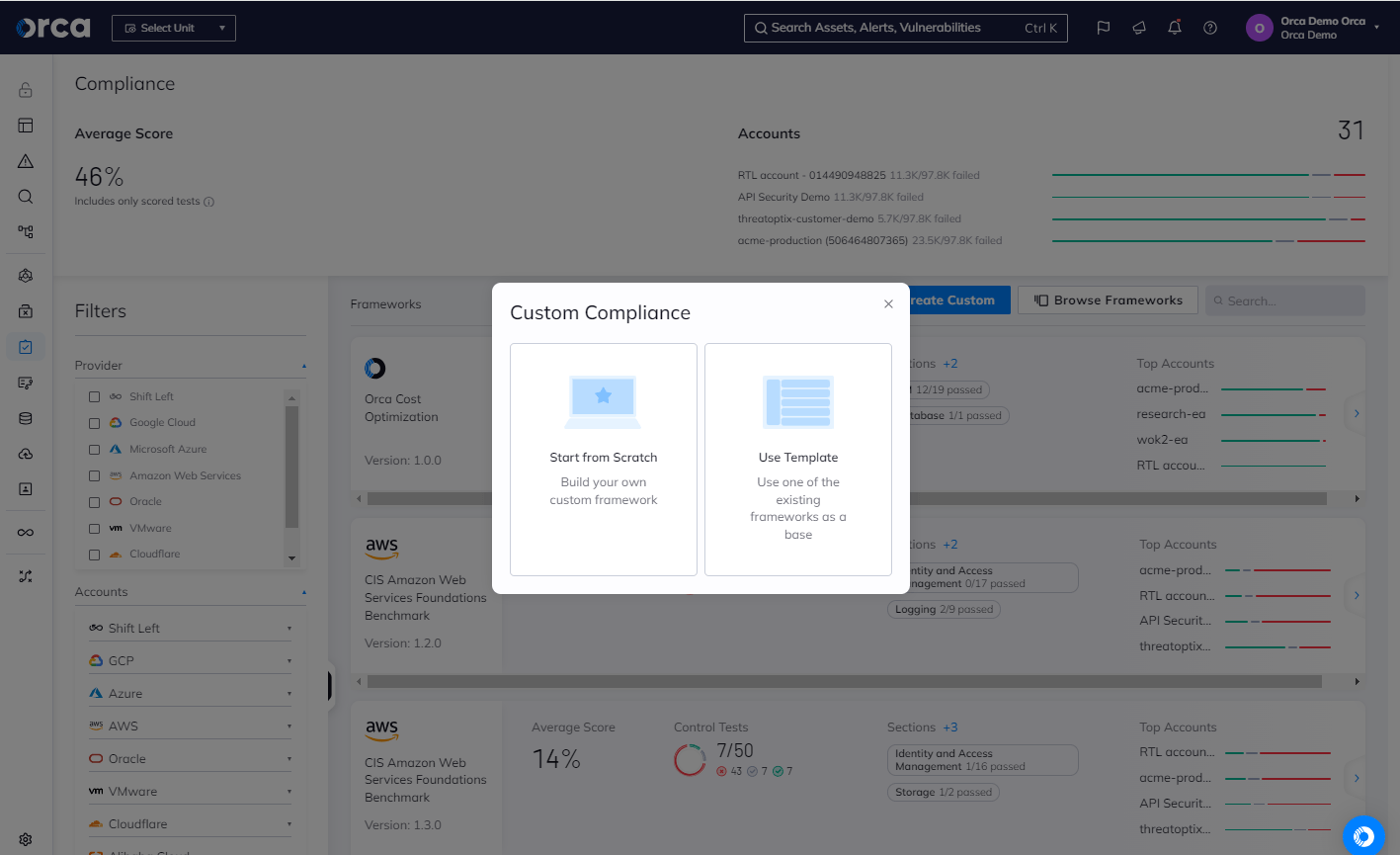Image resolution: width=1400 pixels, height=855 pixels.
Task: Click the notifications bell in the top bar
Action: point(1175,28)
